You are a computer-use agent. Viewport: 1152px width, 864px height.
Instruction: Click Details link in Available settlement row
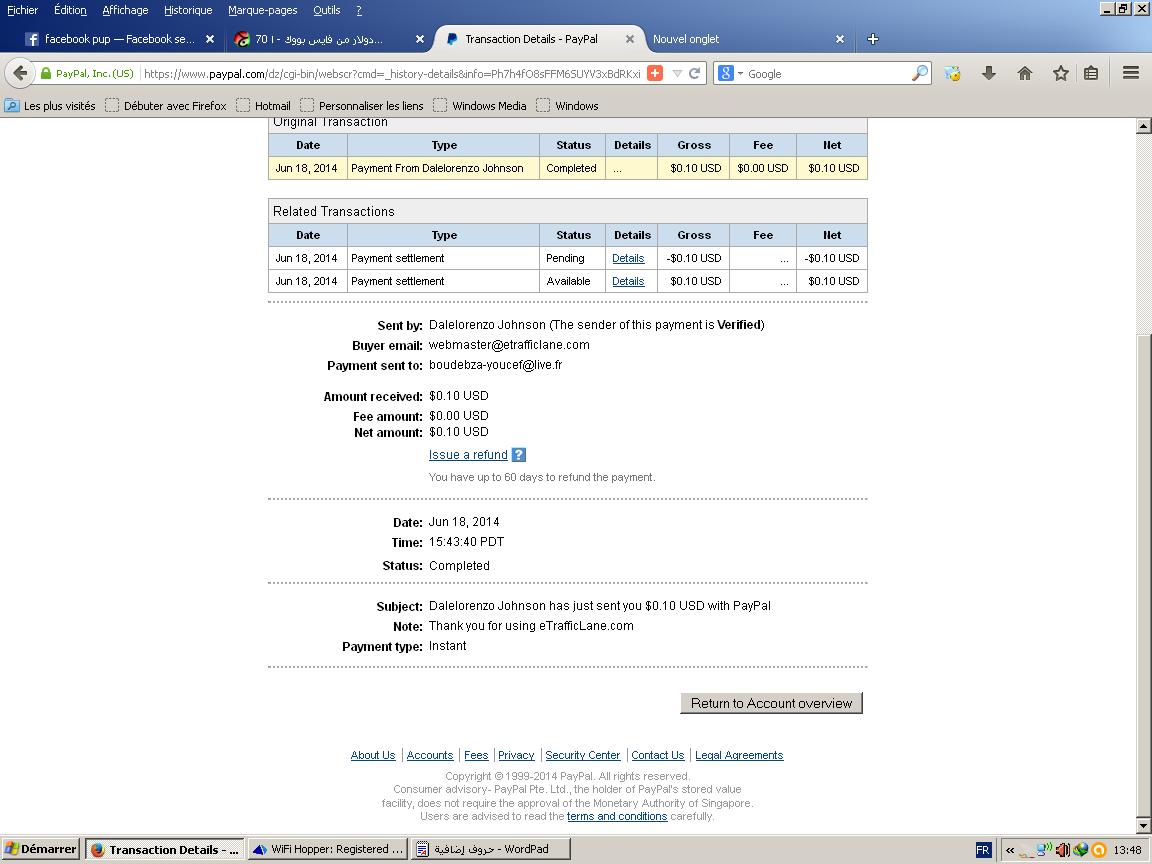tap(628, 281)
